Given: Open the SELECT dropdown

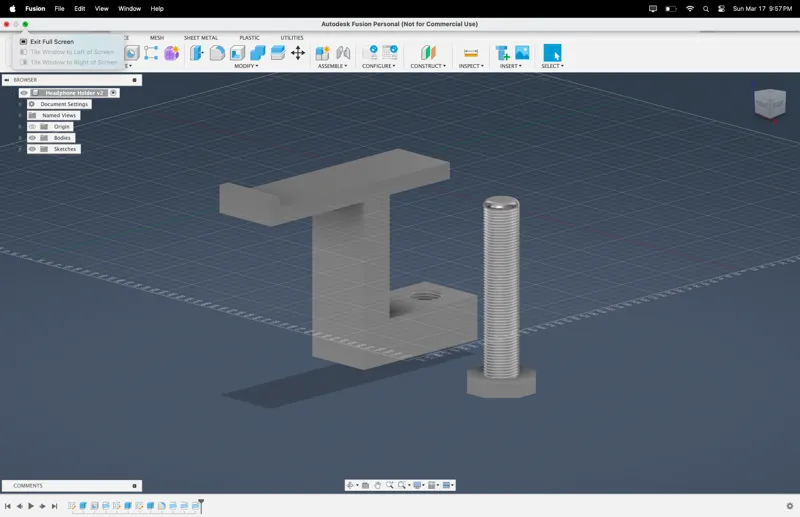Looking at the screenshot, I should (x=553, y=66).
